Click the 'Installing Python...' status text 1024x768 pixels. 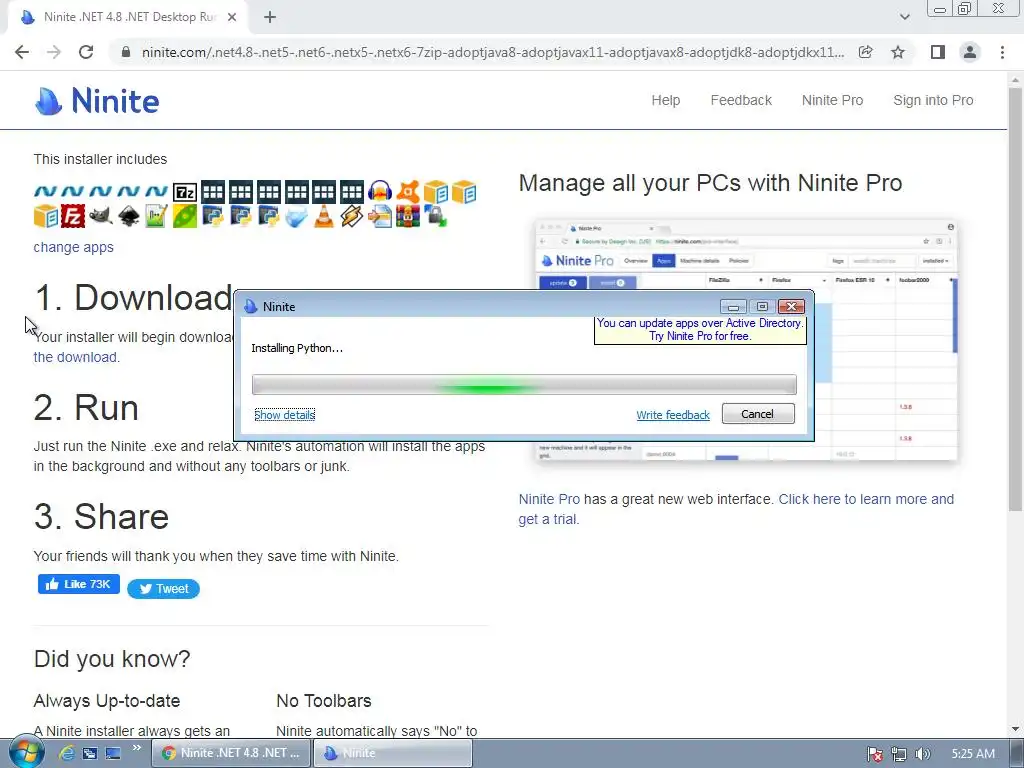pyautogui.click(x=297, y=348)
